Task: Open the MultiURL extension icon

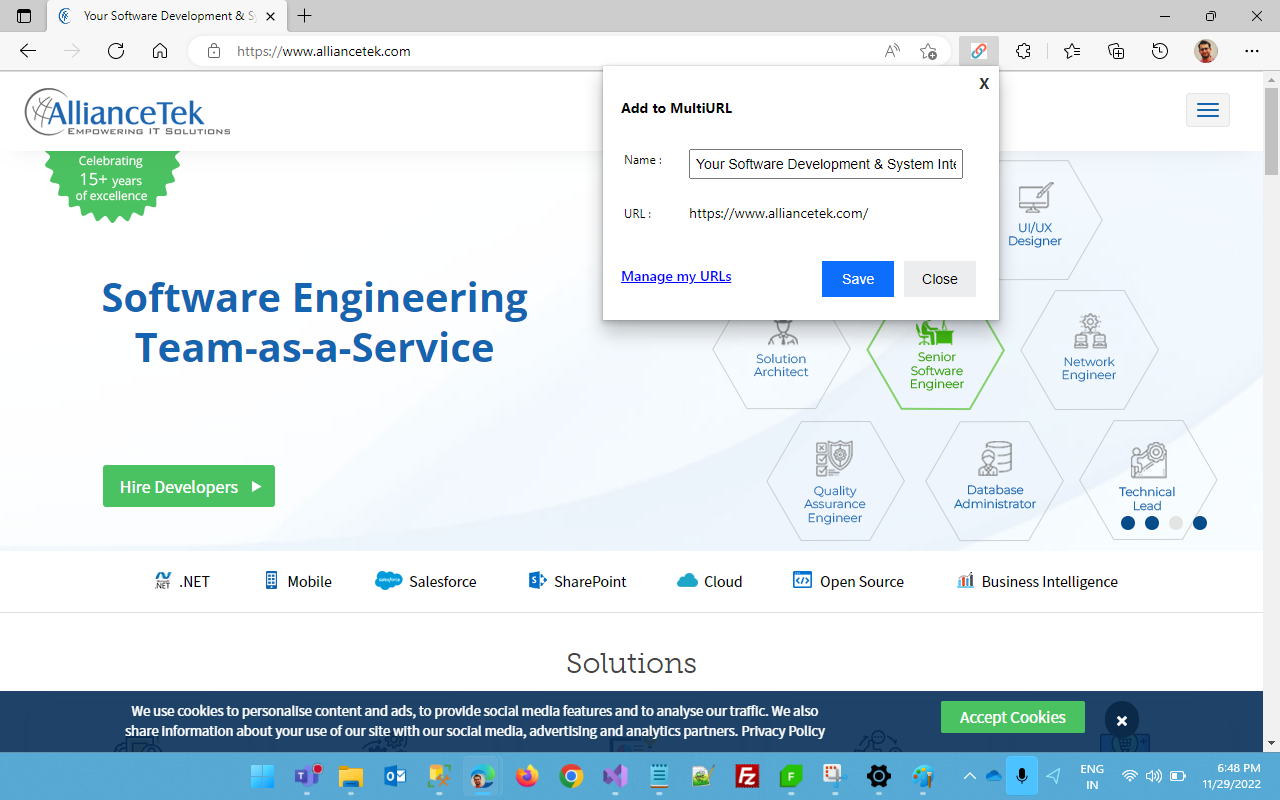Action: click(x=978, y=50)
